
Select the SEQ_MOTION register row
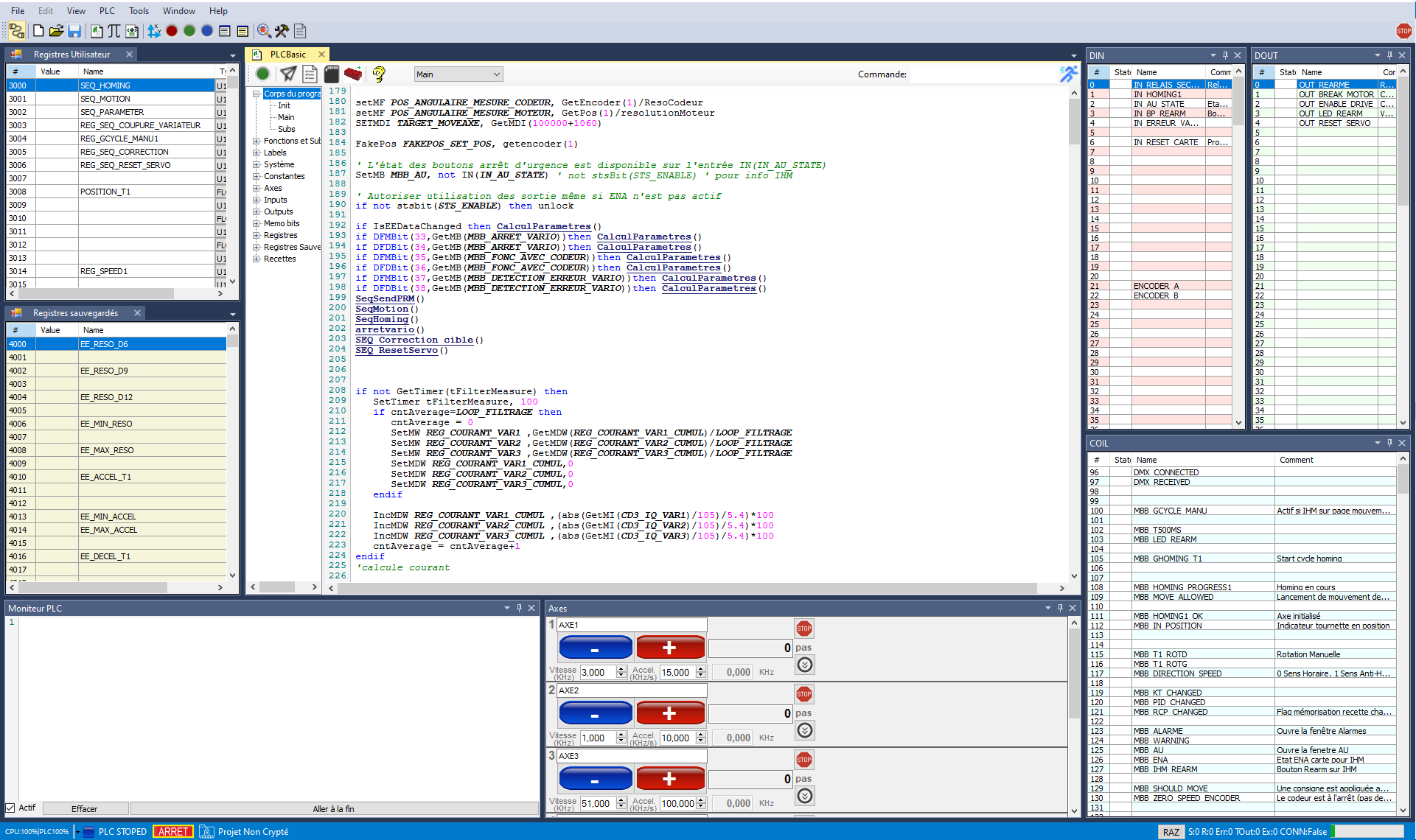pos(118,99)
